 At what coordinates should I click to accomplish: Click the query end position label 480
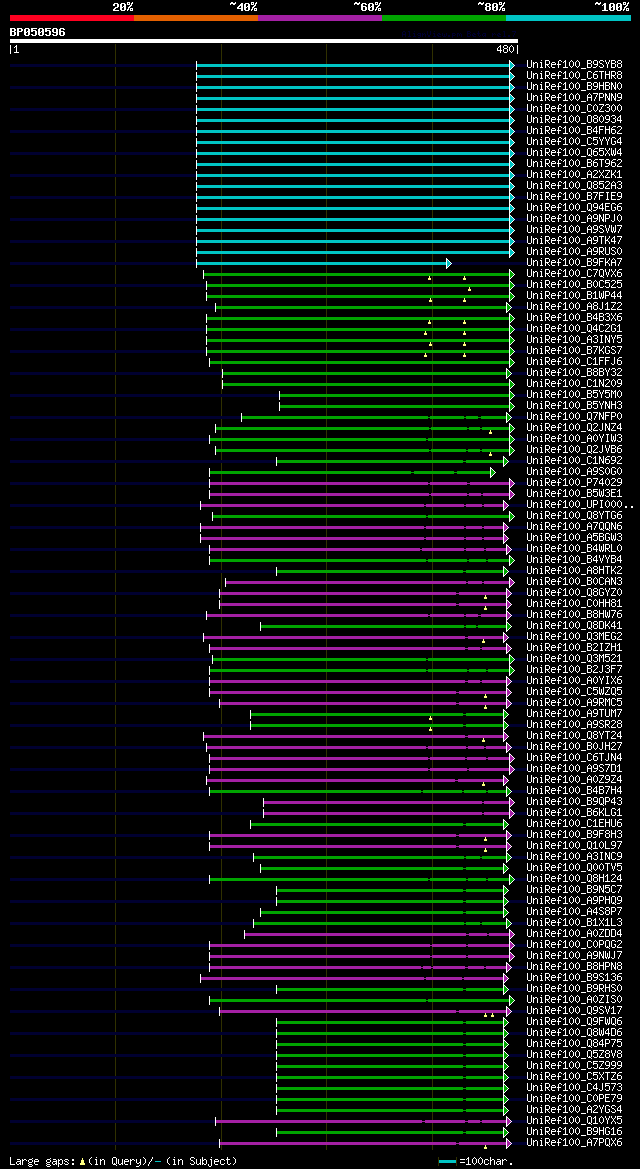click(x=505, y=50)
